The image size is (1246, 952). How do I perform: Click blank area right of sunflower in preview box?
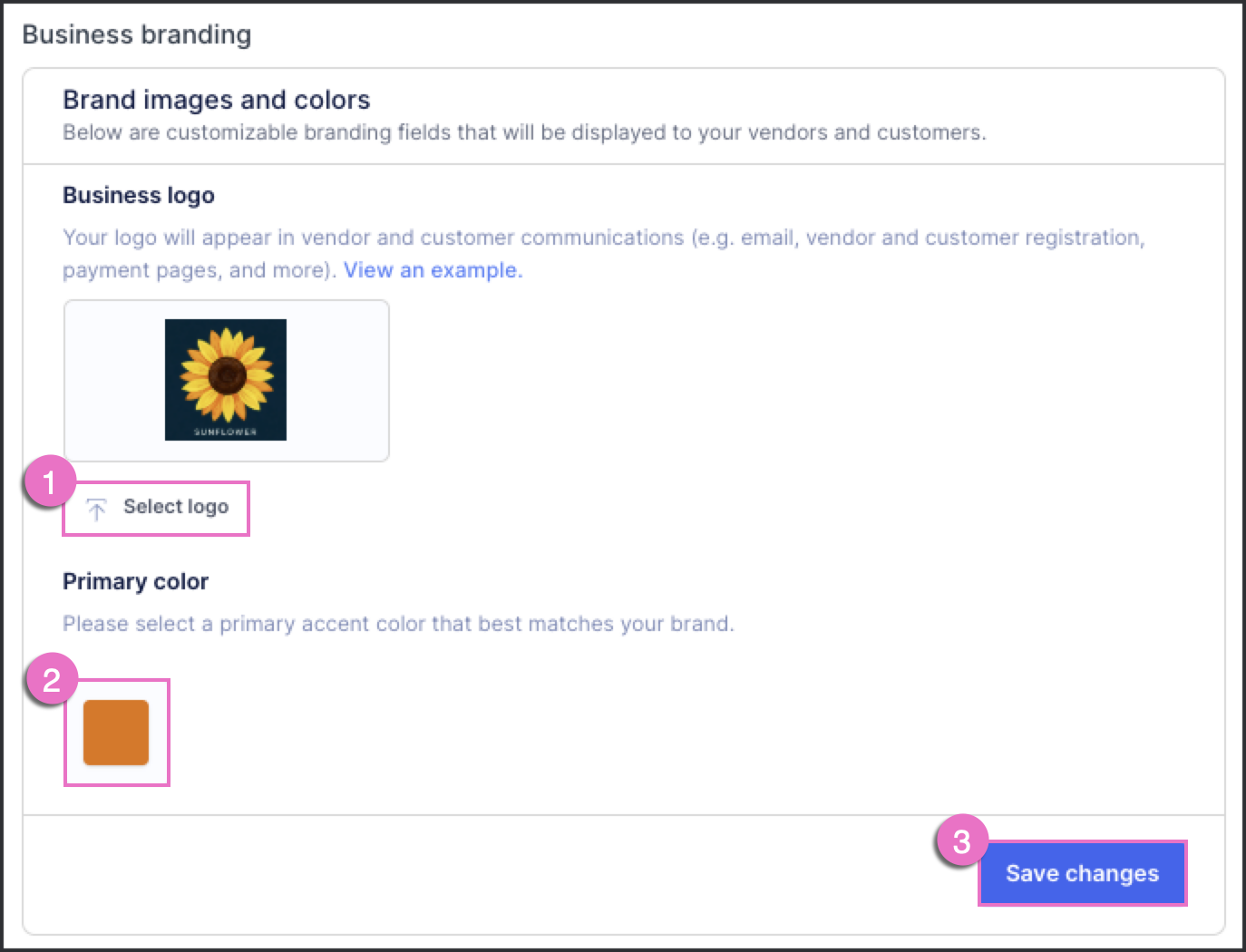(337, 380)
